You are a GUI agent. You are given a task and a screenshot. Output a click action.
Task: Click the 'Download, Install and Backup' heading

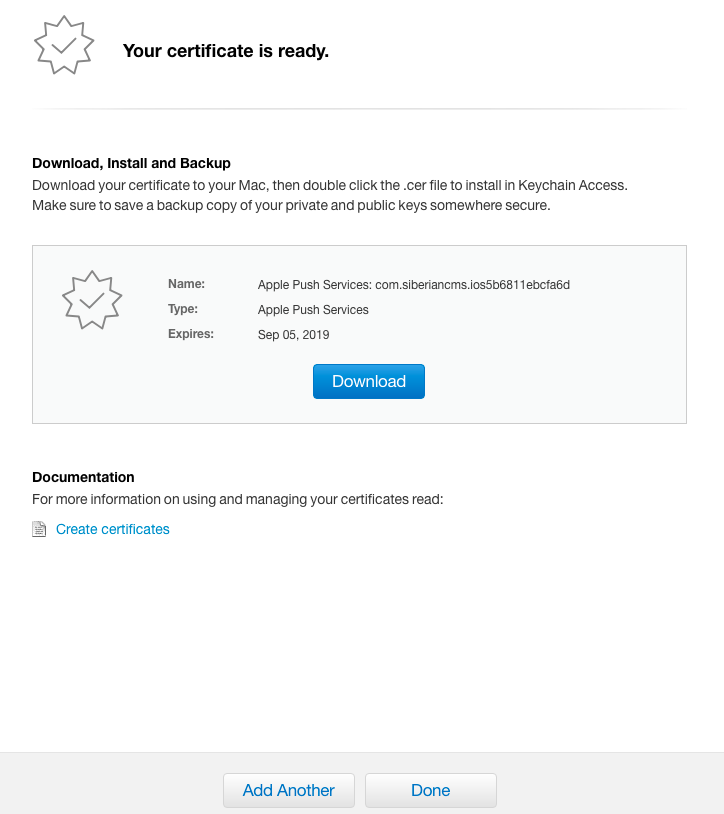pos(131,163)
